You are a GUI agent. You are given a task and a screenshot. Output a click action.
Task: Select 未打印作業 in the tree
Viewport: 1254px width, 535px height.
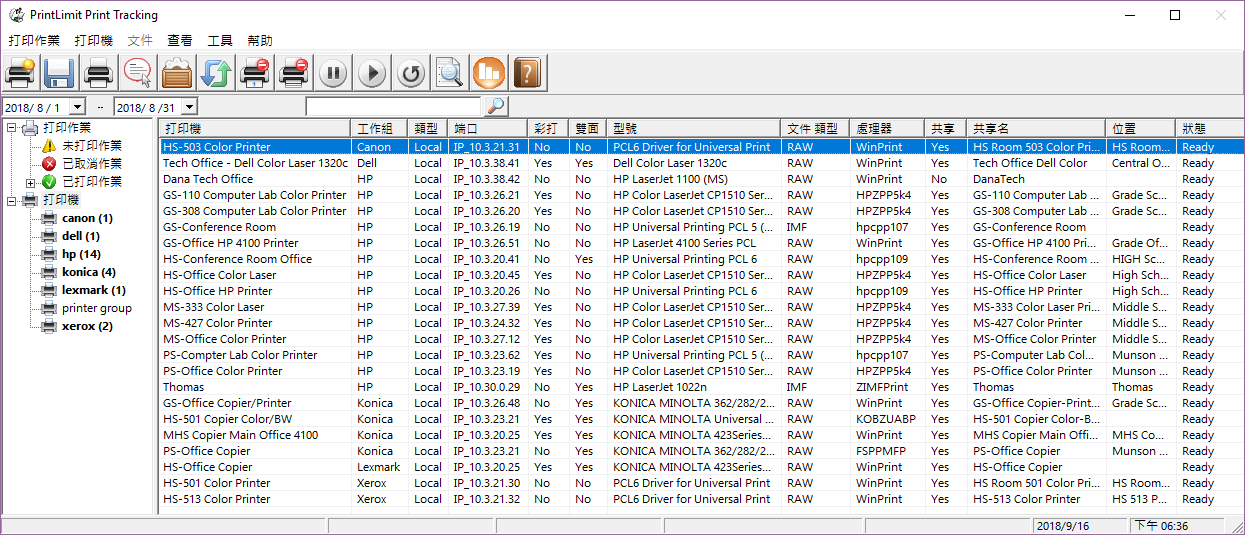[92, 146]
